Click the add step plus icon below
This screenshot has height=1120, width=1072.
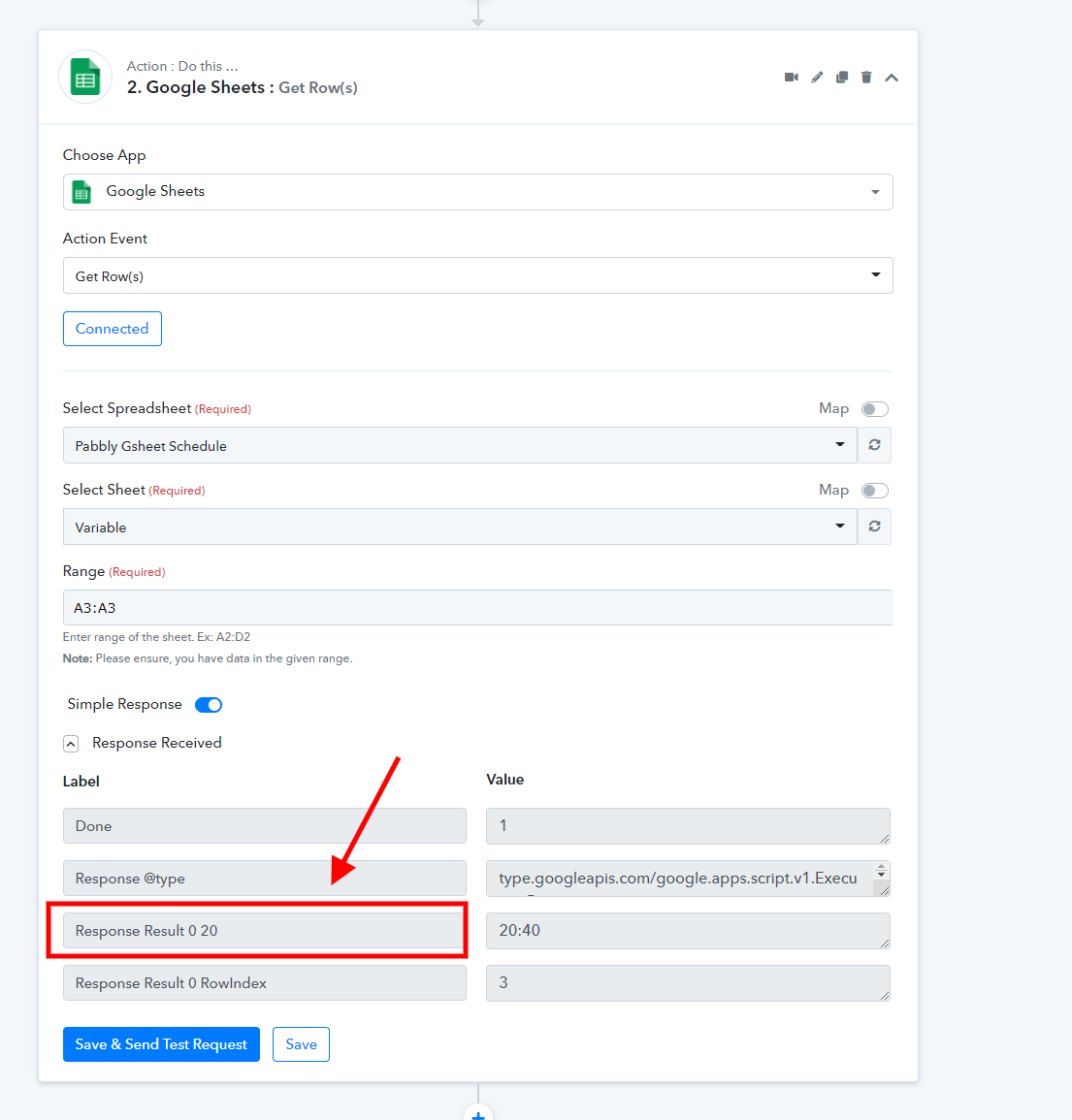coord(478,1113)
